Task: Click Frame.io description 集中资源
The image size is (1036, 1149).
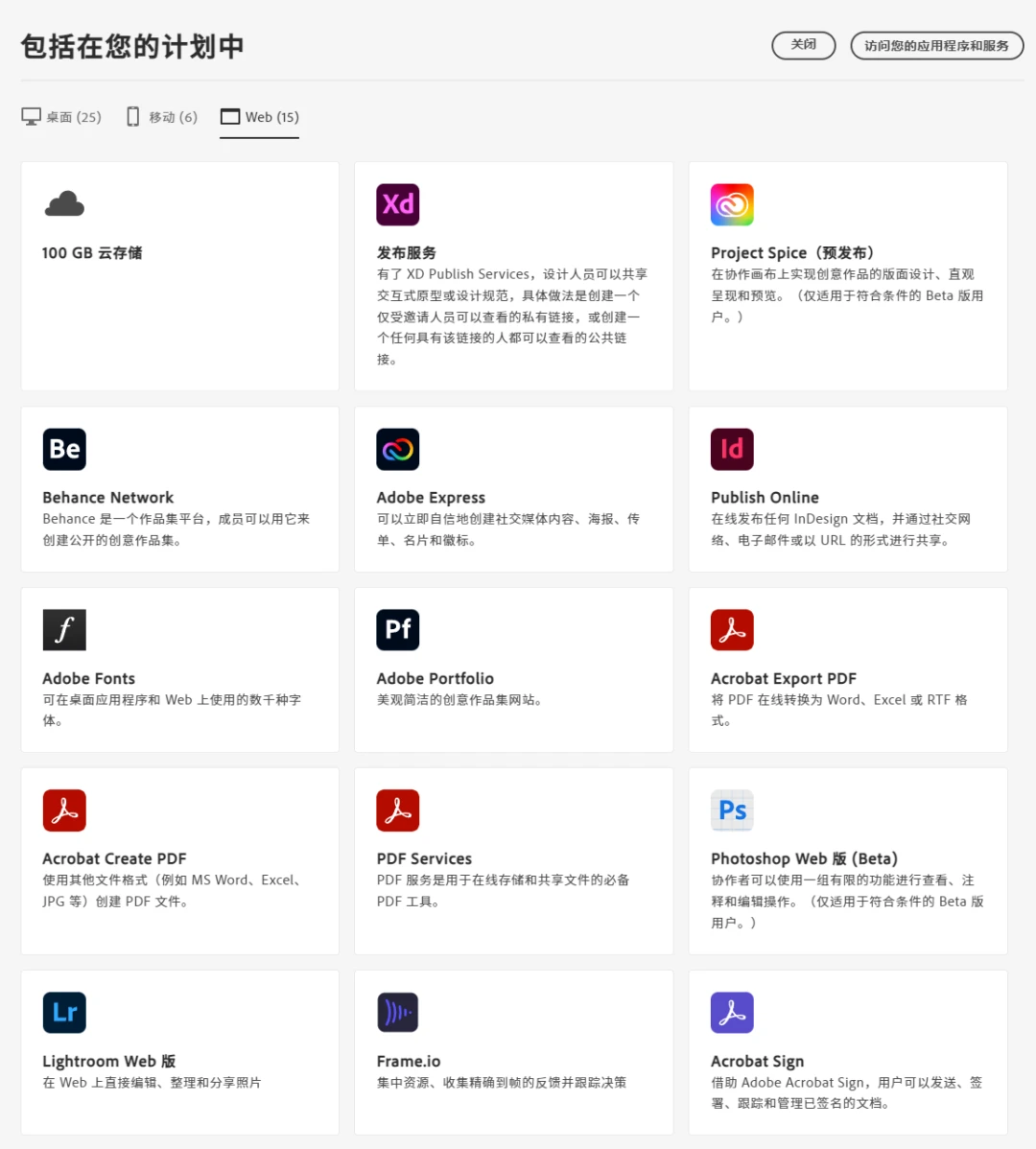Action: click(502, 1082)
